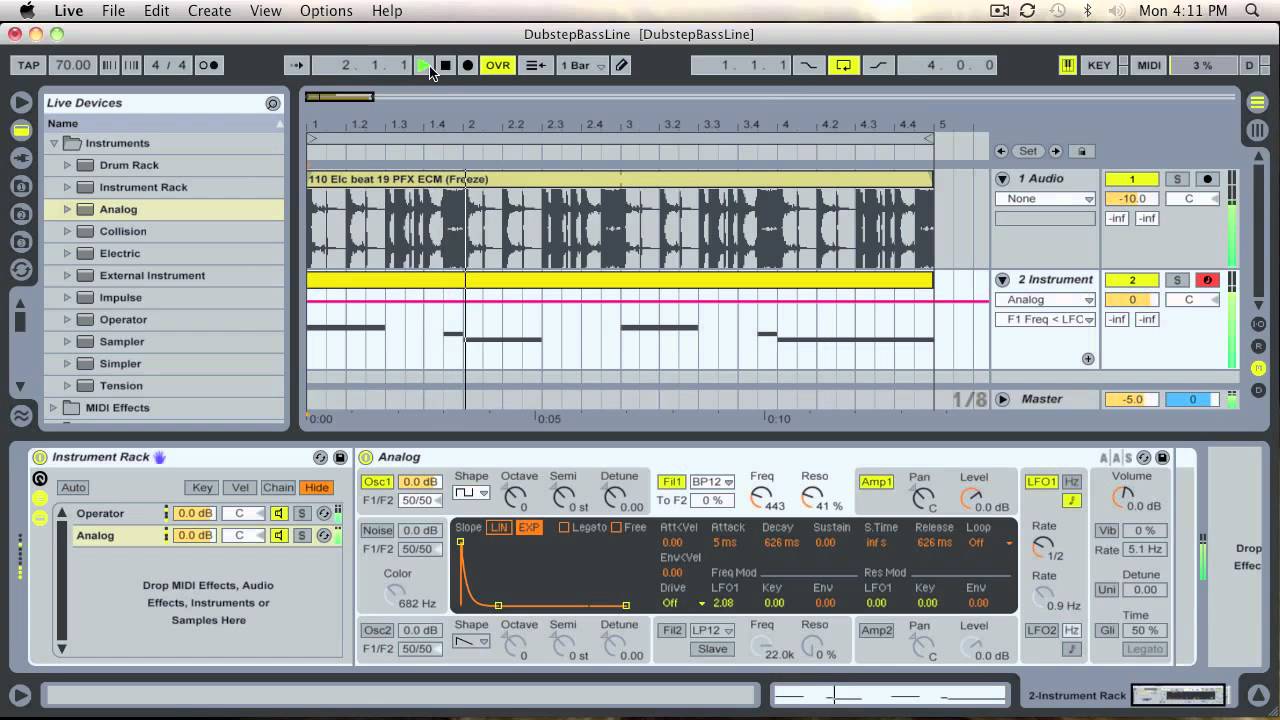Viewport: 1280px width, 720px height.
Task: Toggle the OVR overdub button
Action: pos(497,65)
